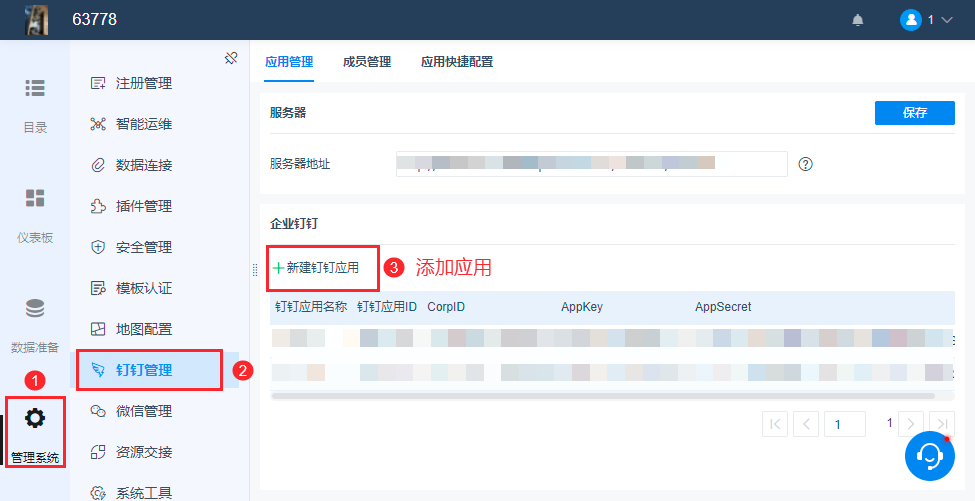Switch to the 应用管理 tab
The width and height of the screenshot is (975, 501).
(x=289, y=62)
